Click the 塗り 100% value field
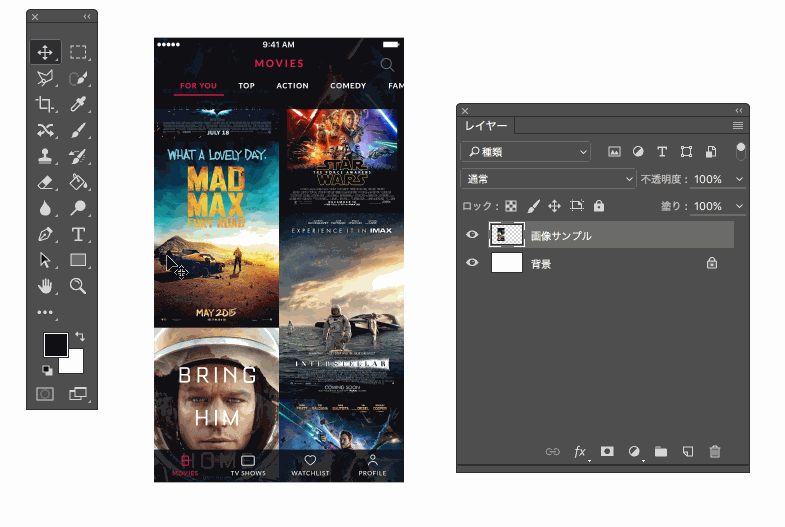This screenshot has width=785, height=527. pyautogui.click(x=708, y=206)
